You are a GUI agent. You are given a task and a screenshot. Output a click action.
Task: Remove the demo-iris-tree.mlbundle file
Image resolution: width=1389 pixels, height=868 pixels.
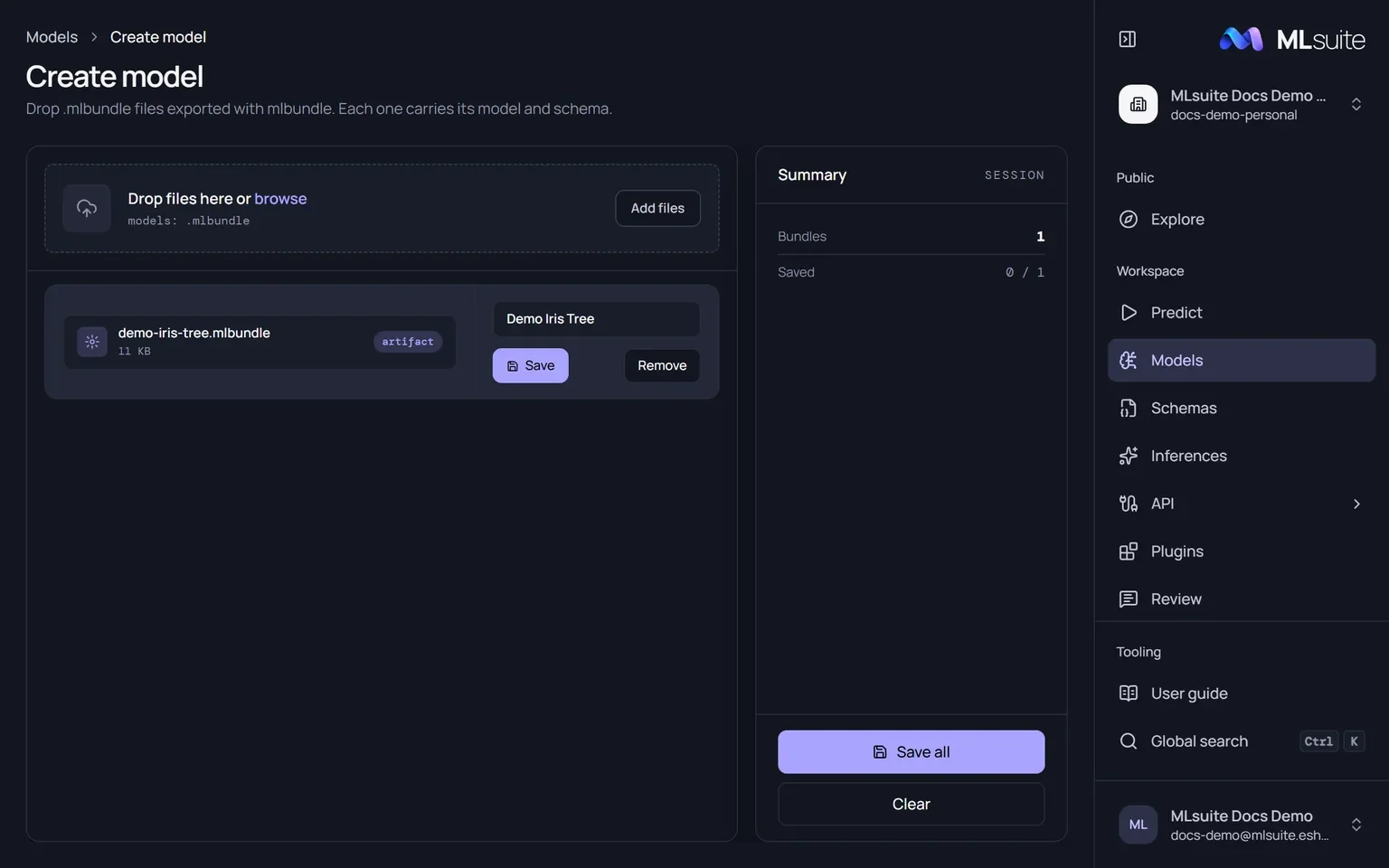click(662, 365)
